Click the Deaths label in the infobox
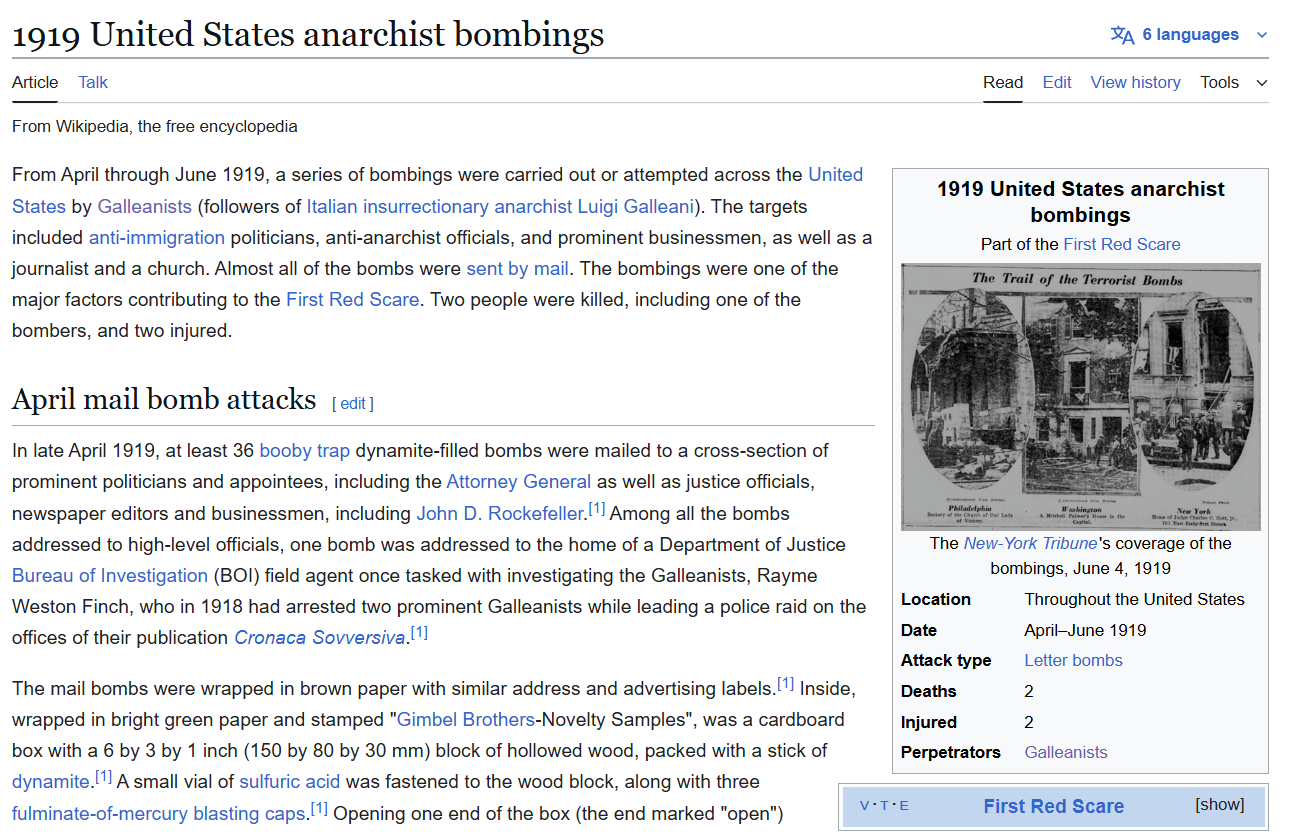 coord(929,691)
